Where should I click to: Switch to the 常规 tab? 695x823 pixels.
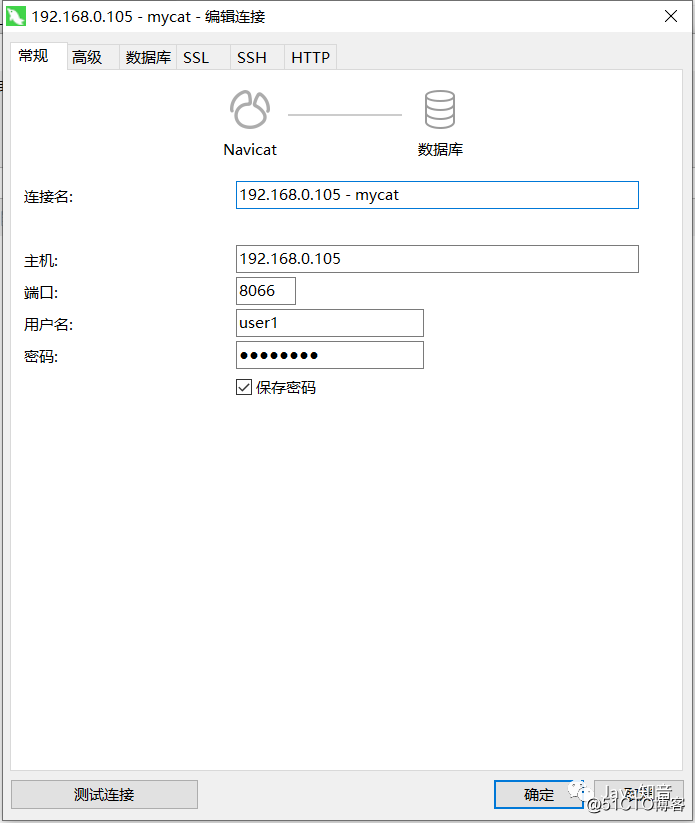tap(38, 56)
